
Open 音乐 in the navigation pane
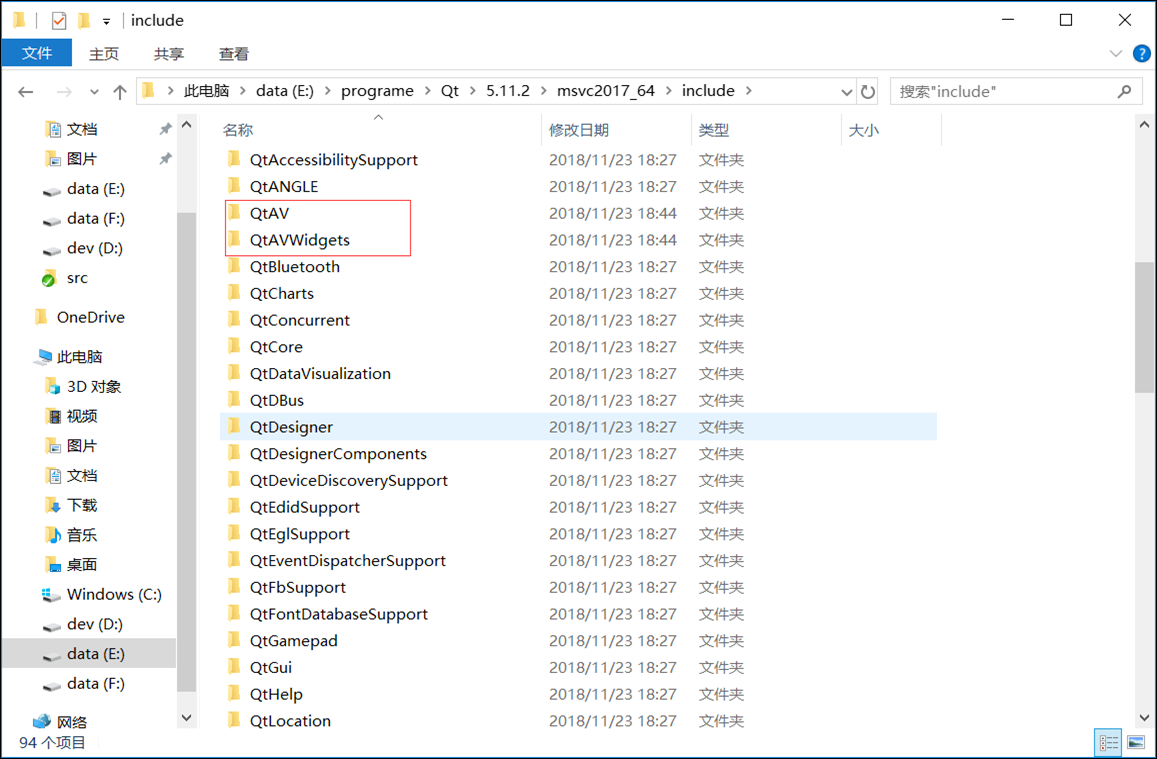(x=82, y=535)
